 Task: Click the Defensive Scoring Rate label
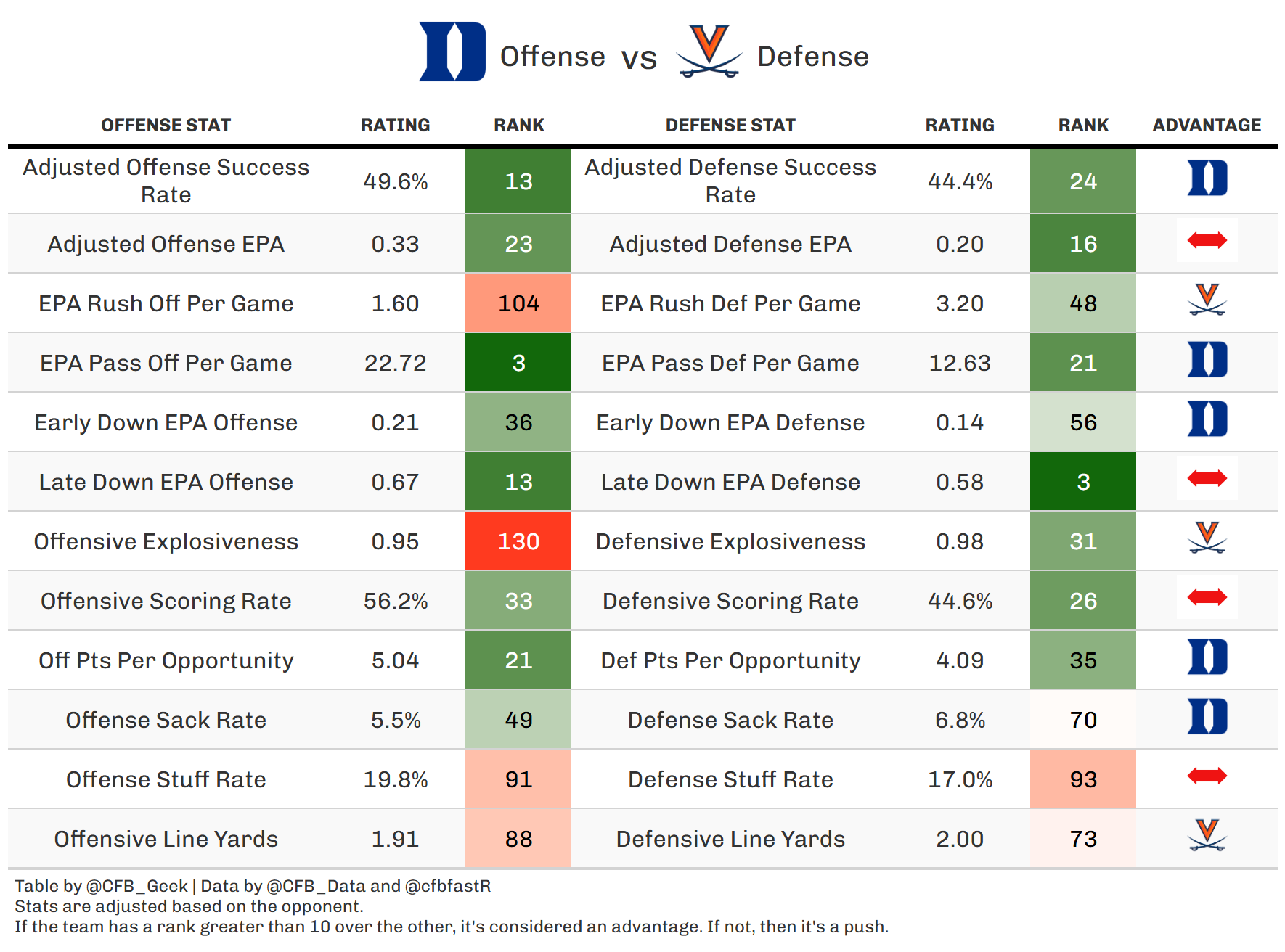(x=730, y=601)
